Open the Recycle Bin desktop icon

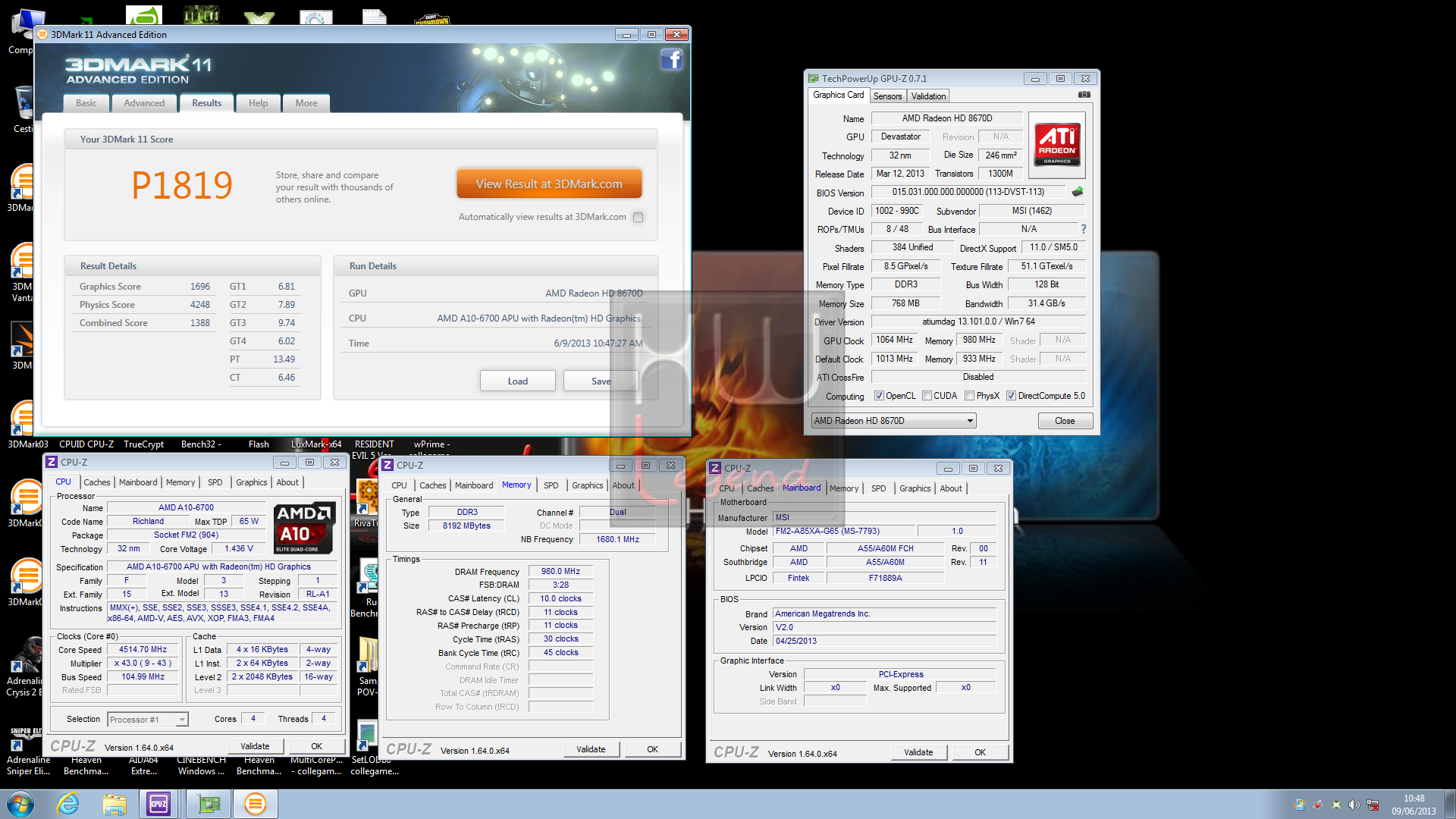coord(23,108)
